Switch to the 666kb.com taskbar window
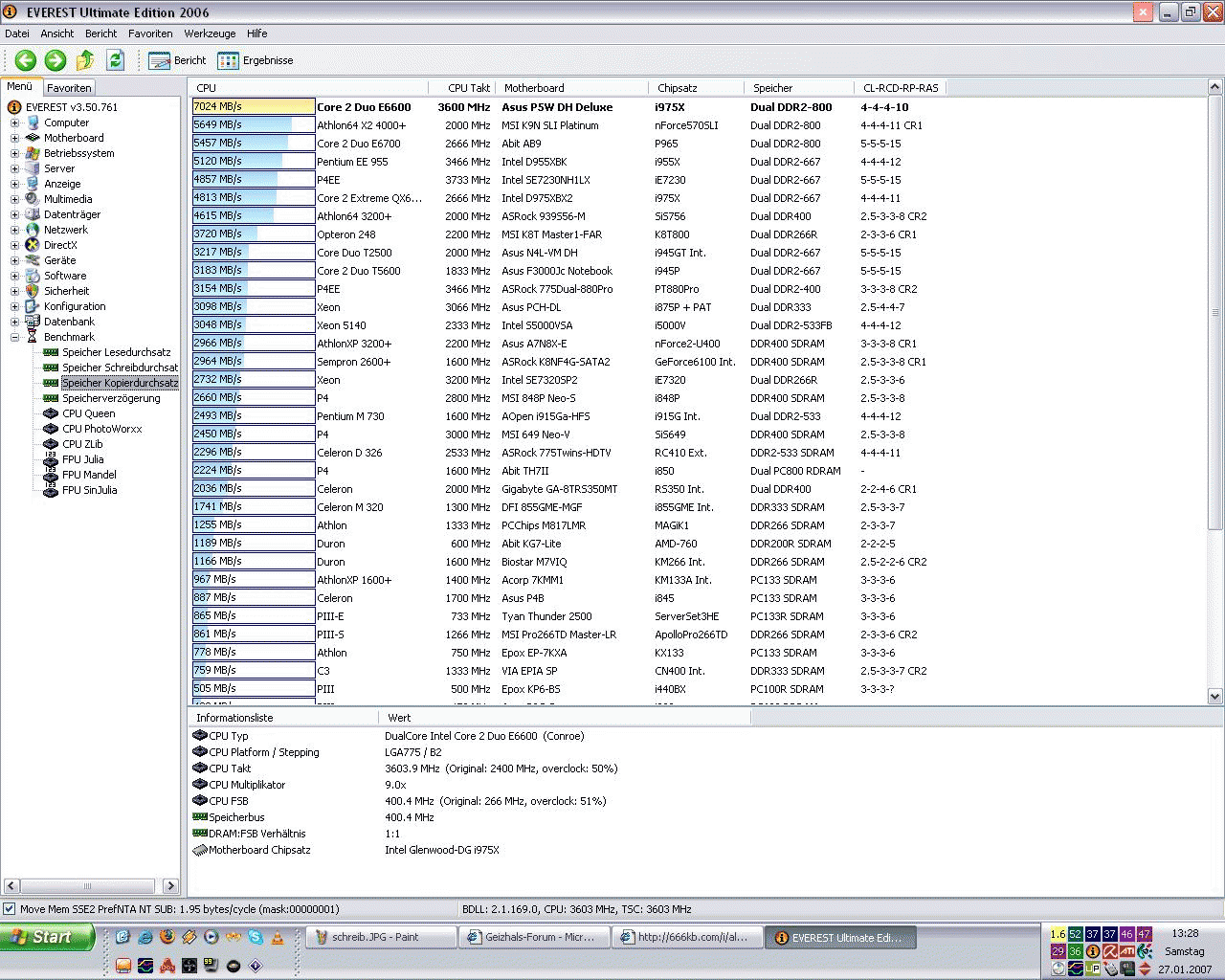The image size is (1225, 980). 686,938
